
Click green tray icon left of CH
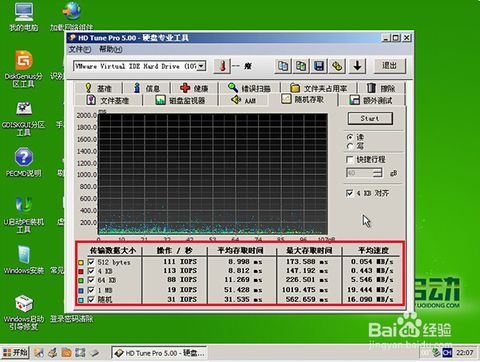436,352
